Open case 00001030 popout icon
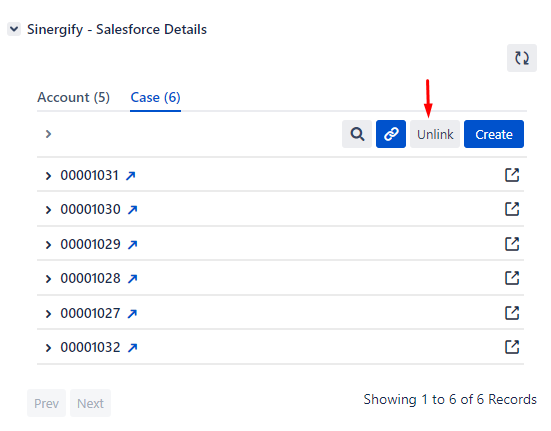 tap(512, 209)
